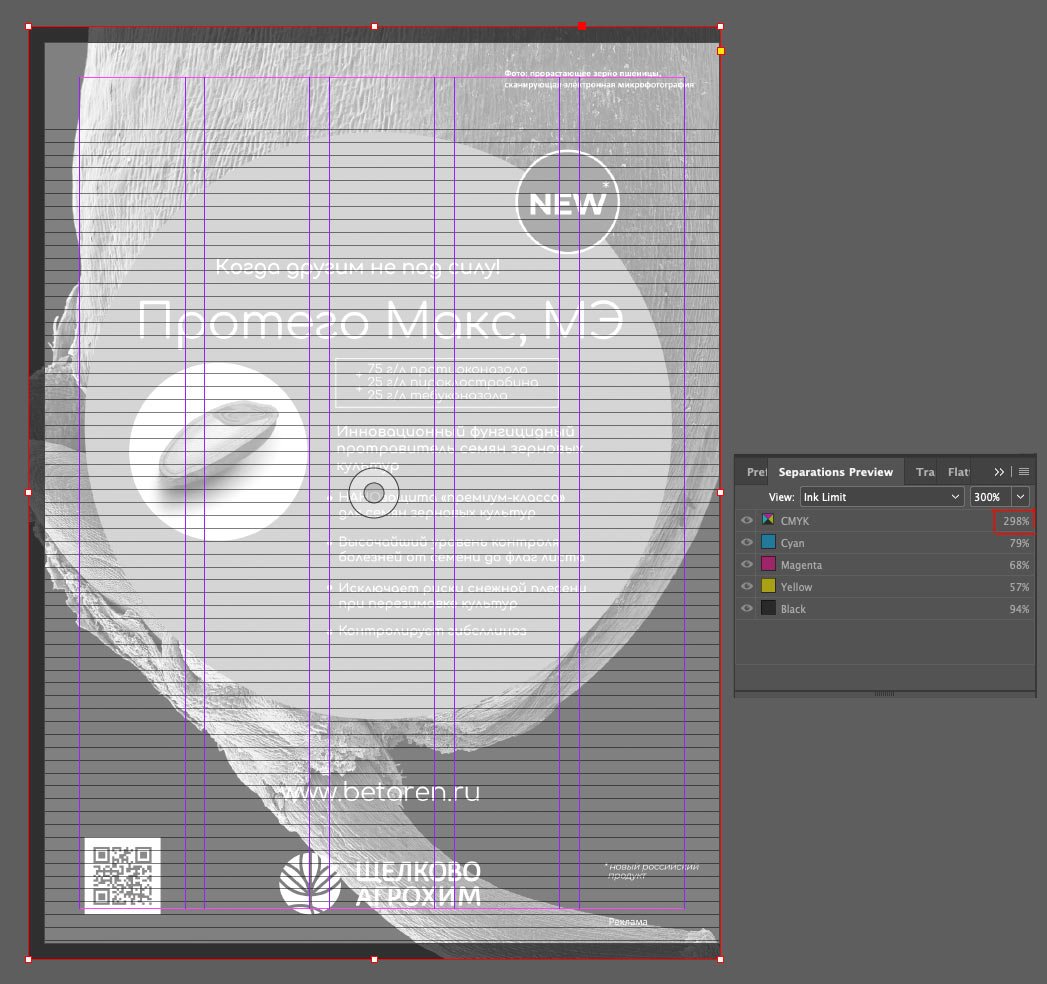Click the 79% Cyan value
Image resolution: width=1047 pixels, height=984 pixels.
point(1019,543)
